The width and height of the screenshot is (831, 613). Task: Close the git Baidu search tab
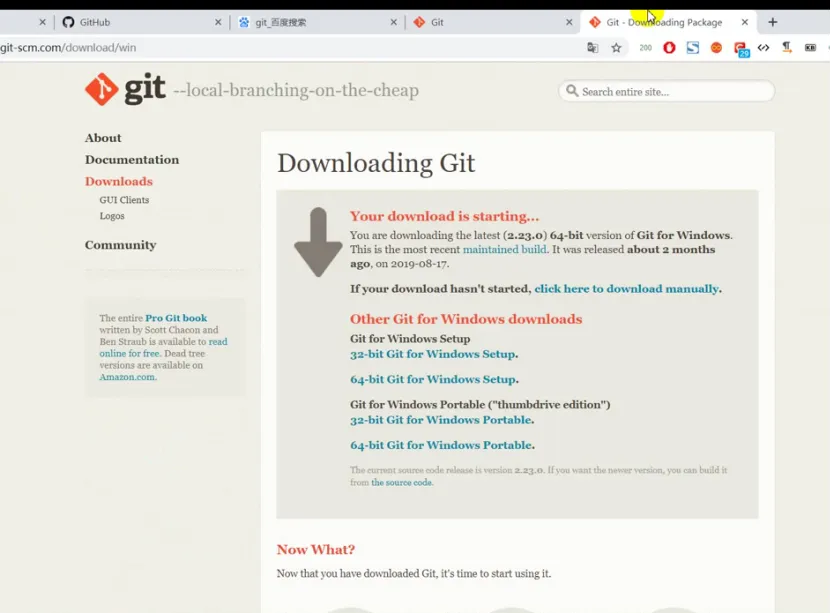tap(393, 22)
